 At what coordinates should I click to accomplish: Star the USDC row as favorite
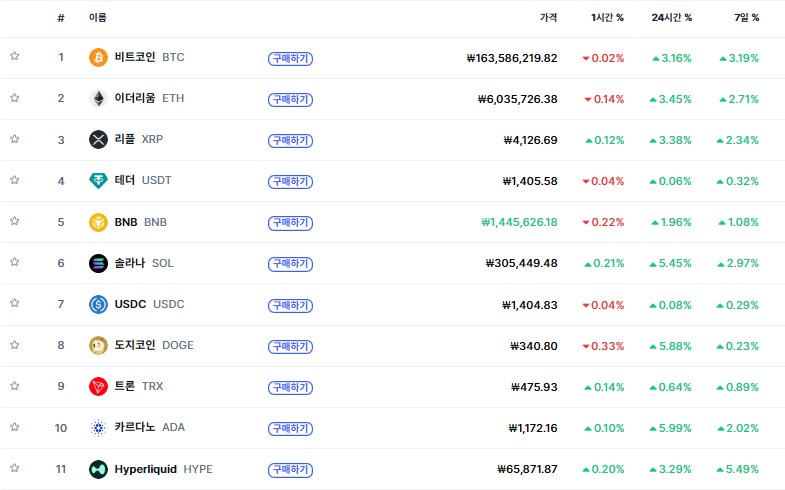(15, 304)
